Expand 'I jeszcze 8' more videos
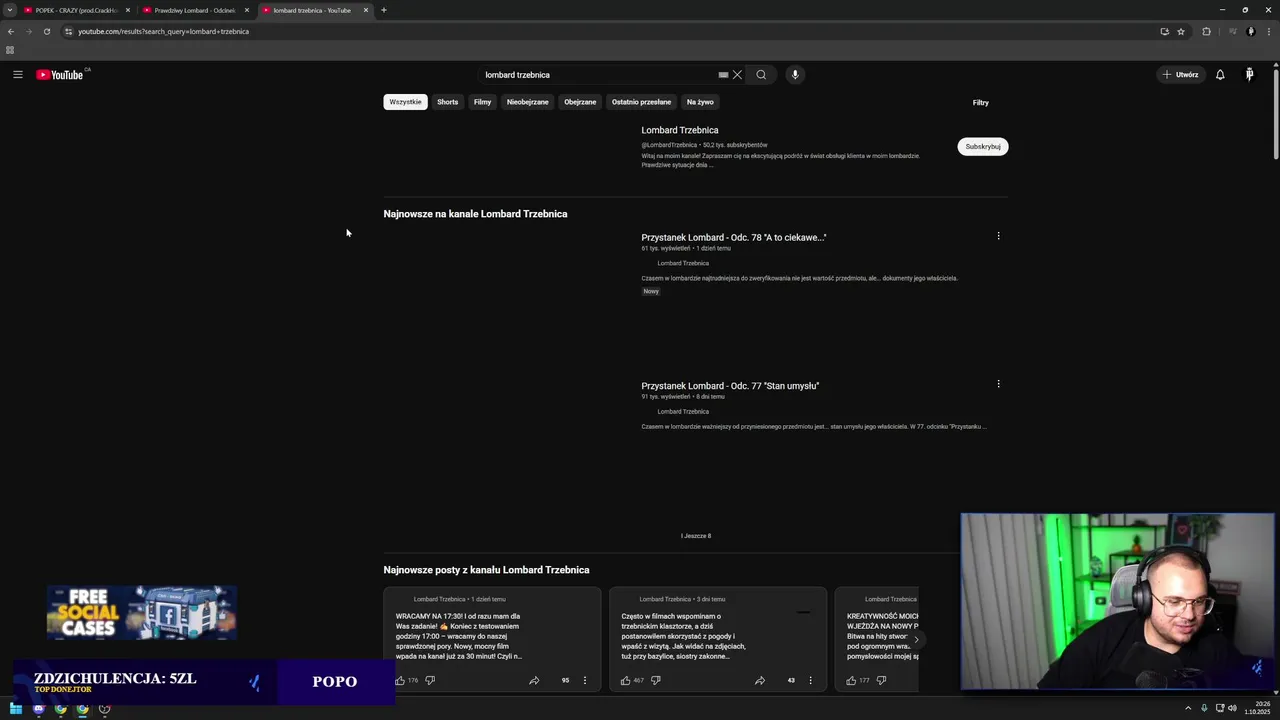The image size is (1280, 720). (696, 536)
